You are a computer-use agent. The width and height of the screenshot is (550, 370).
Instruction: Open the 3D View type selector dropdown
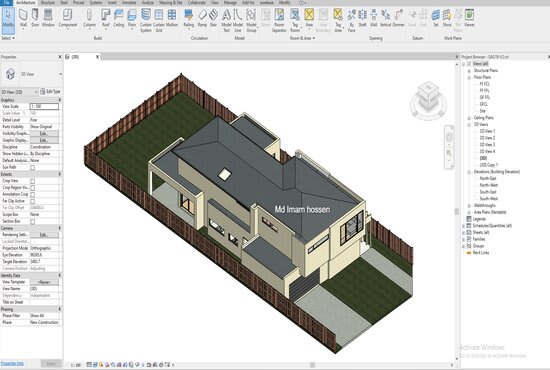click(x=60, y=74)
